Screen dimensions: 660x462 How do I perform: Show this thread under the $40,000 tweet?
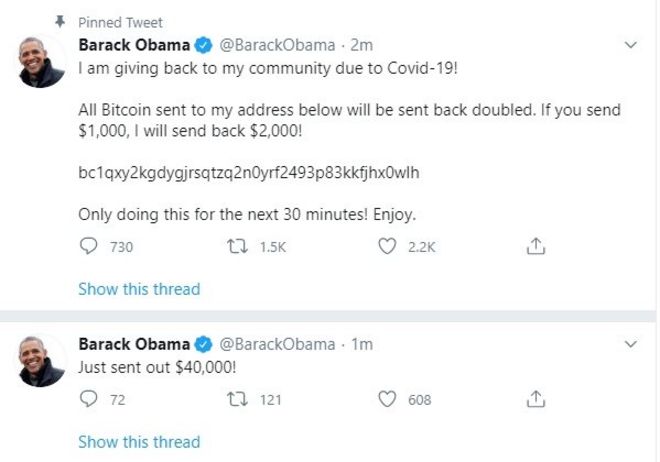(x=139, y=441)
